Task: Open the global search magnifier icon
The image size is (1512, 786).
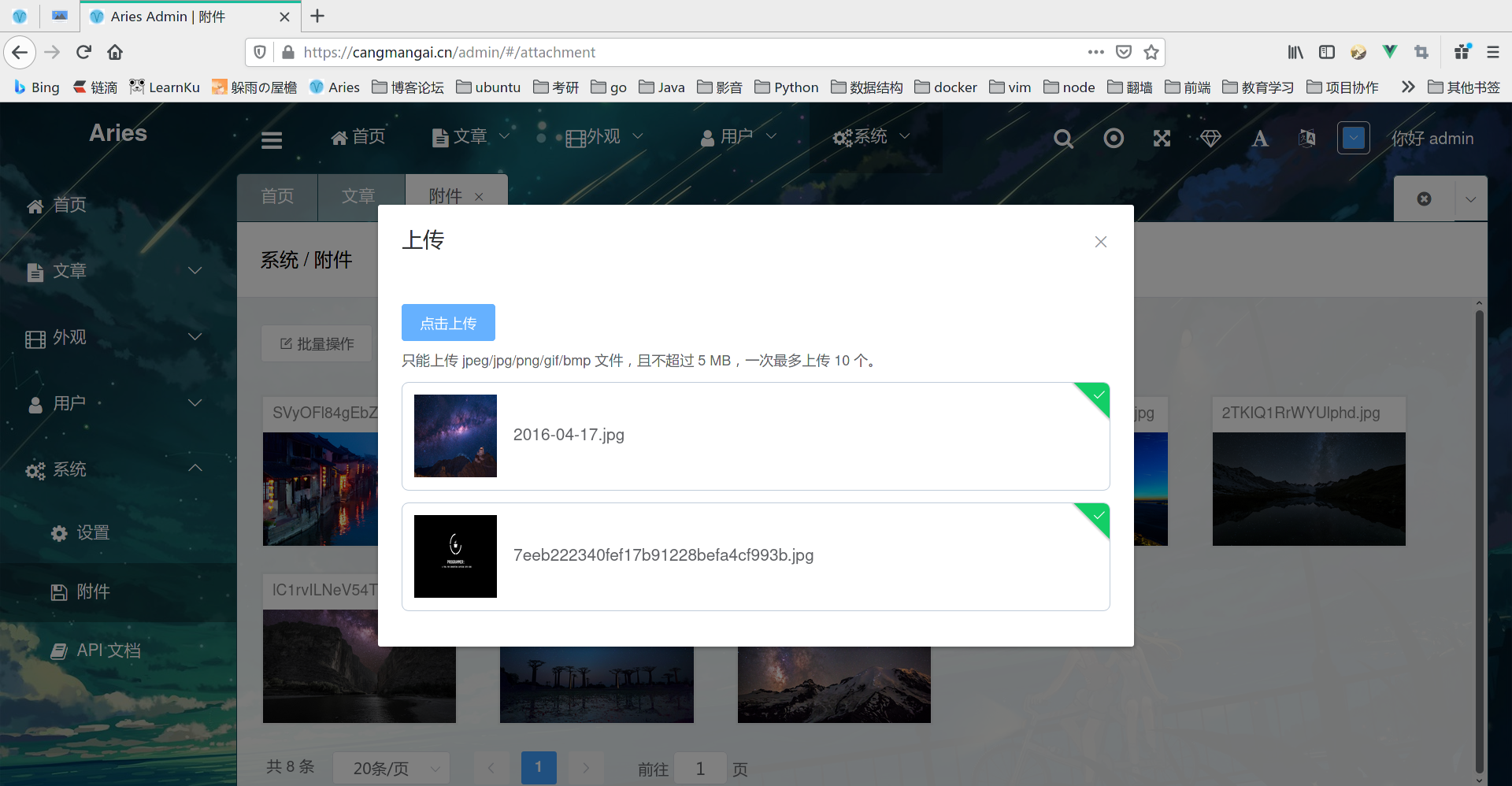Action: (1062, 138)
